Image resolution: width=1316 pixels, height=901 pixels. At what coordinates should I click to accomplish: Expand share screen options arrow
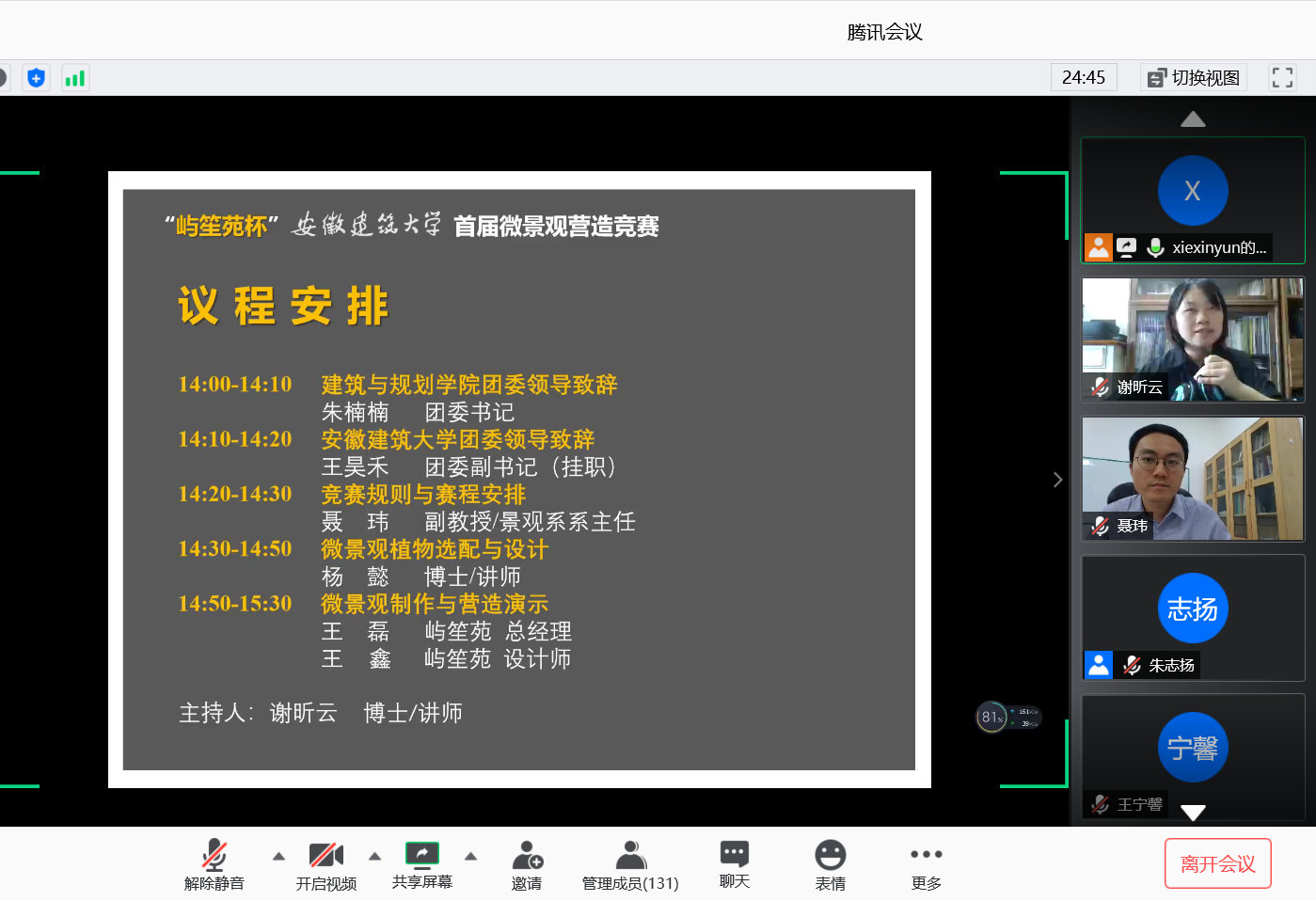pos(471,856)
